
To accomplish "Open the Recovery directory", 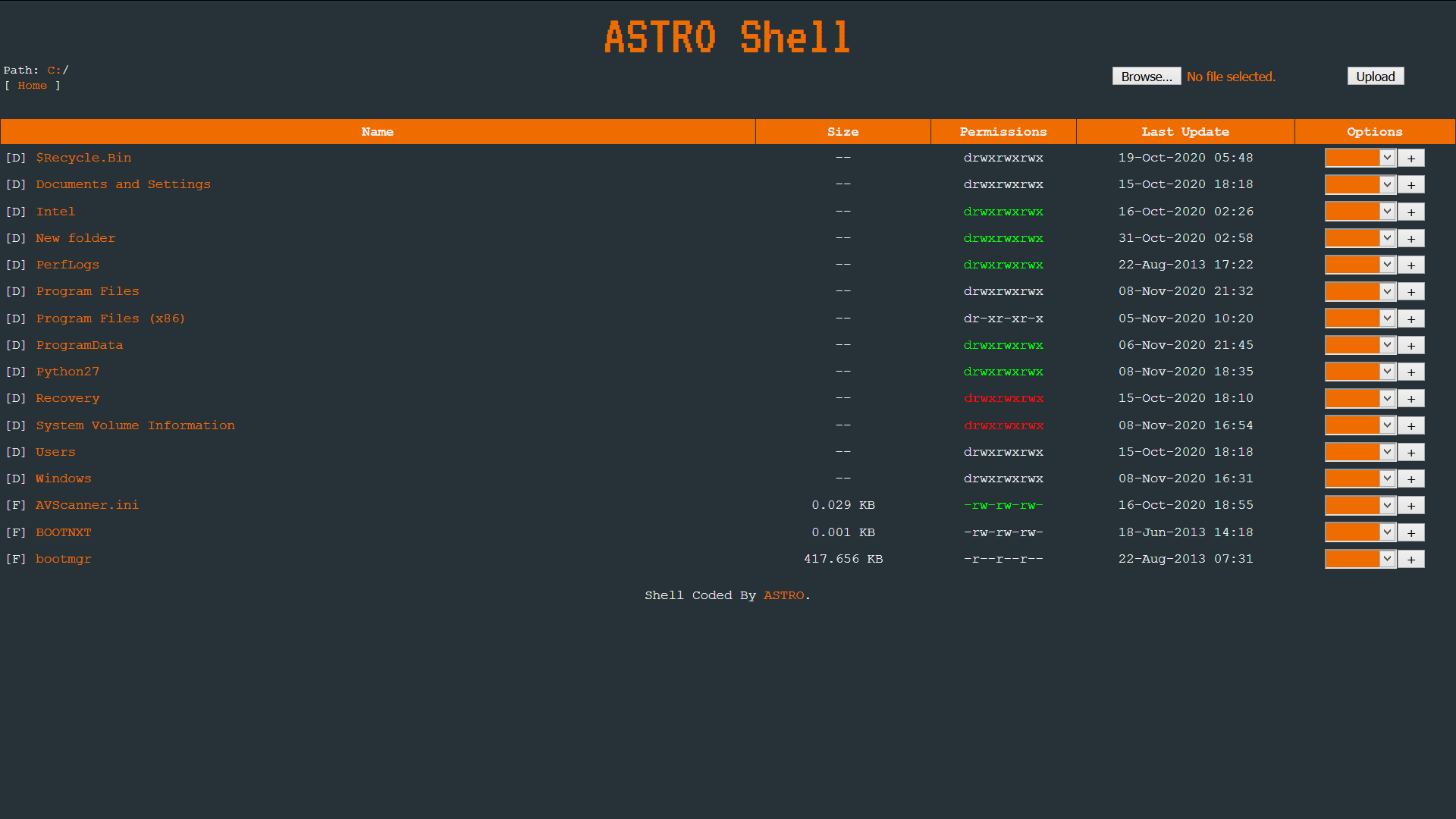I will 67,398.
